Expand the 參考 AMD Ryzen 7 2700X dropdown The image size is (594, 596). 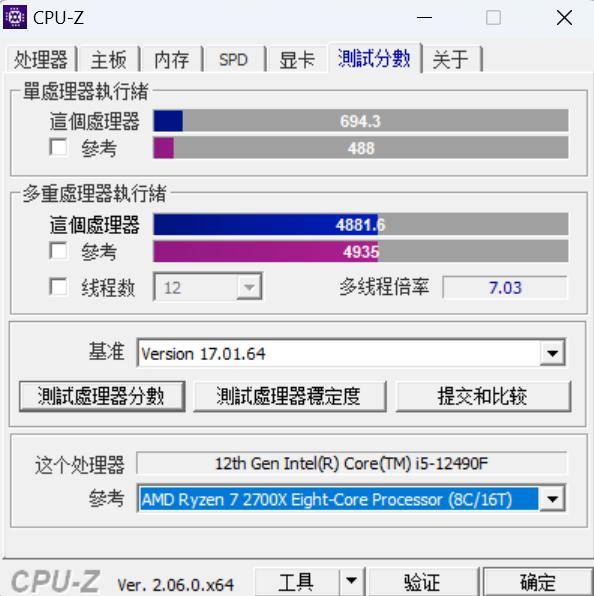click(x=552, y=499)
